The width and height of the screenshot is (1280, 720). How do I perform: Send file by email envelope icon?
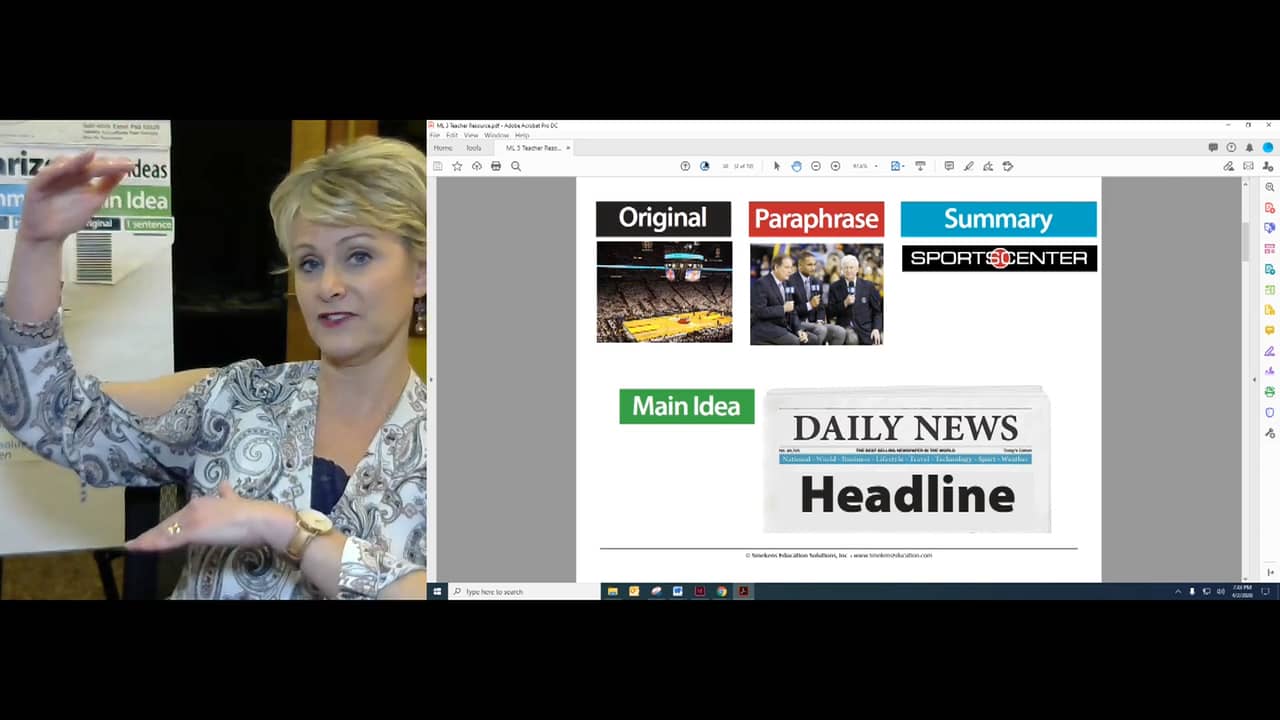[x=1248, y=166]
